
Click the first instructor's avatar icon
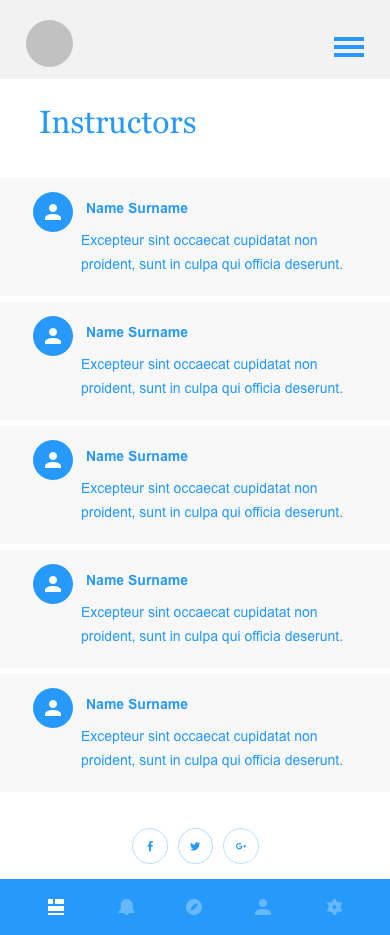[53, 212]
